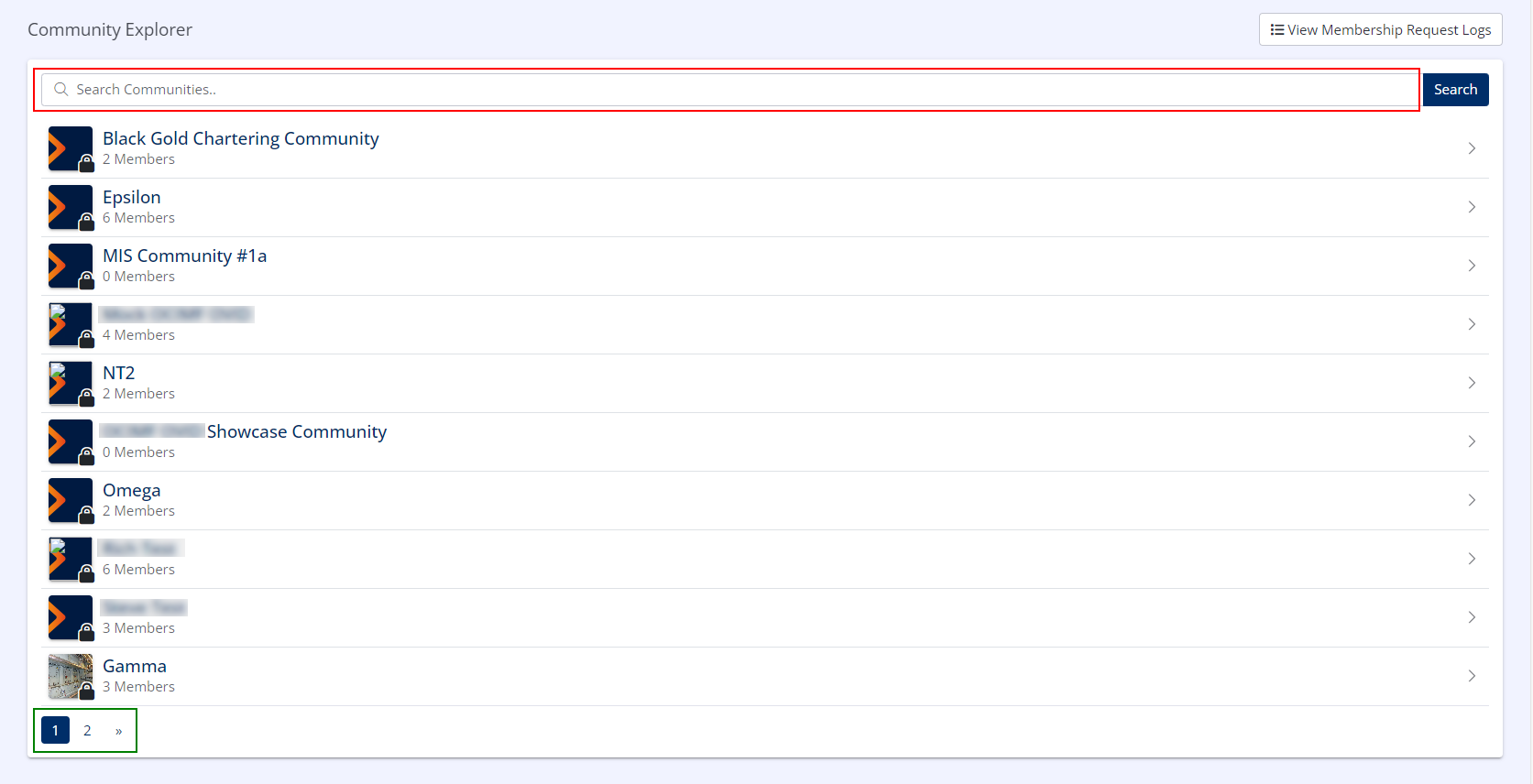Viewport: 1533px width, 784px height.
Task: Expand the Omega row chevron
Action: pos(1472,500)
